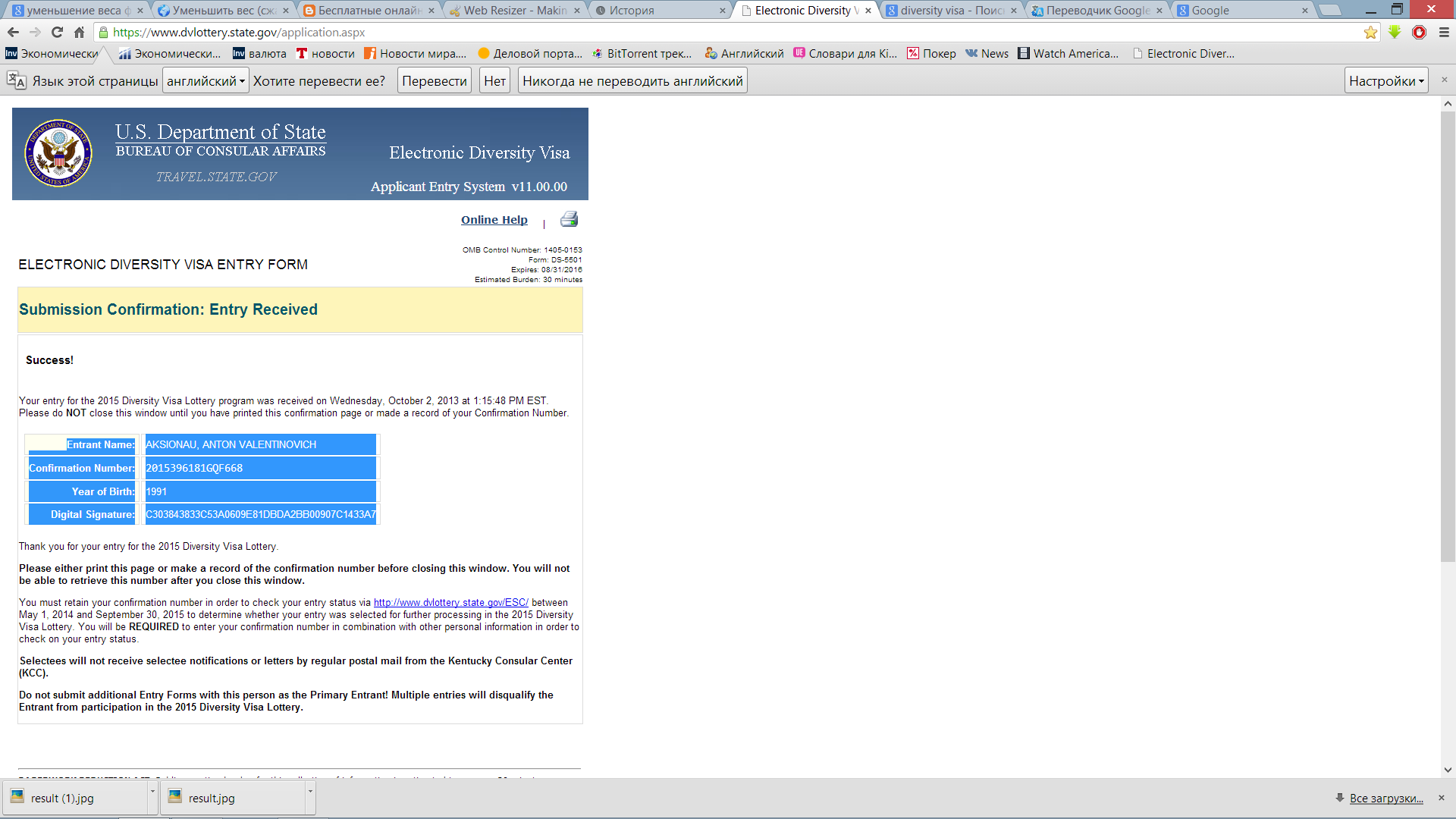This screenshot has width=1456, height=819.
Task: Click the 'Нет' button
Action: click(495, 80)
